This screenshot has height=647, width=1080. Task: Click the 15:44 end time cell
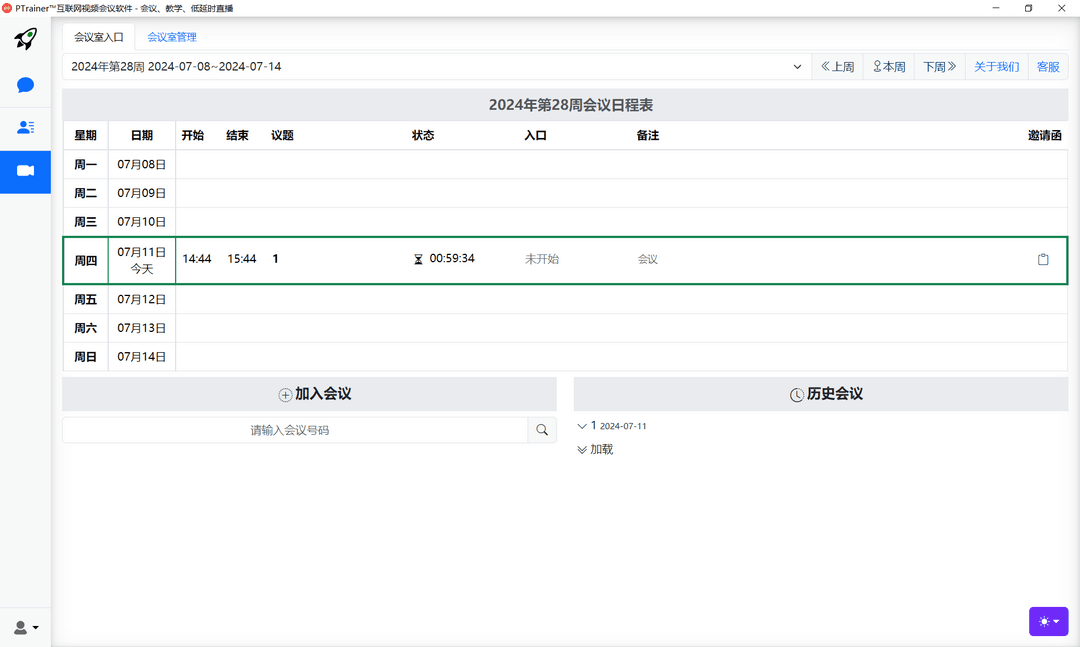point(242,259)
